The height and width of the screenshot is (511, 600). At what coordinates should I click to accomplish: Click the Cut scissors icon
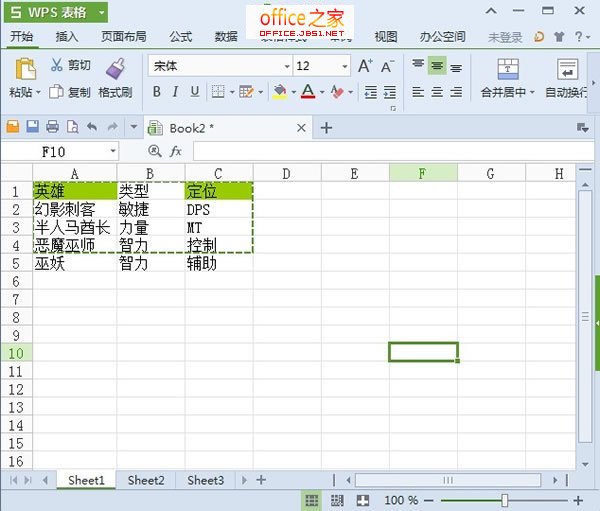coord(57,66)
